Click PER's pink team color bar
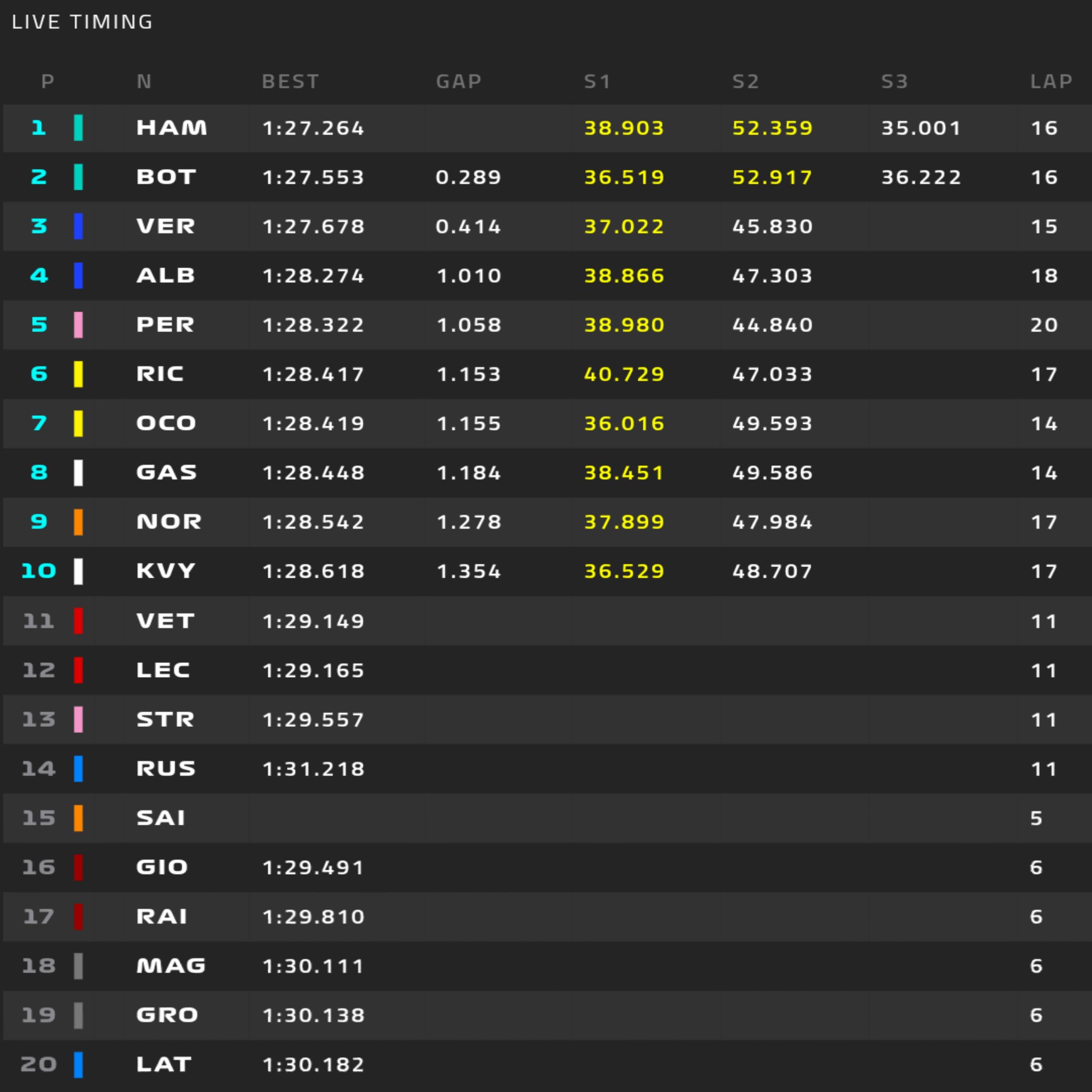Image resolution: width=1092 pixels, height=1092 pixels. pyautogui.click(x=78, y=324)
